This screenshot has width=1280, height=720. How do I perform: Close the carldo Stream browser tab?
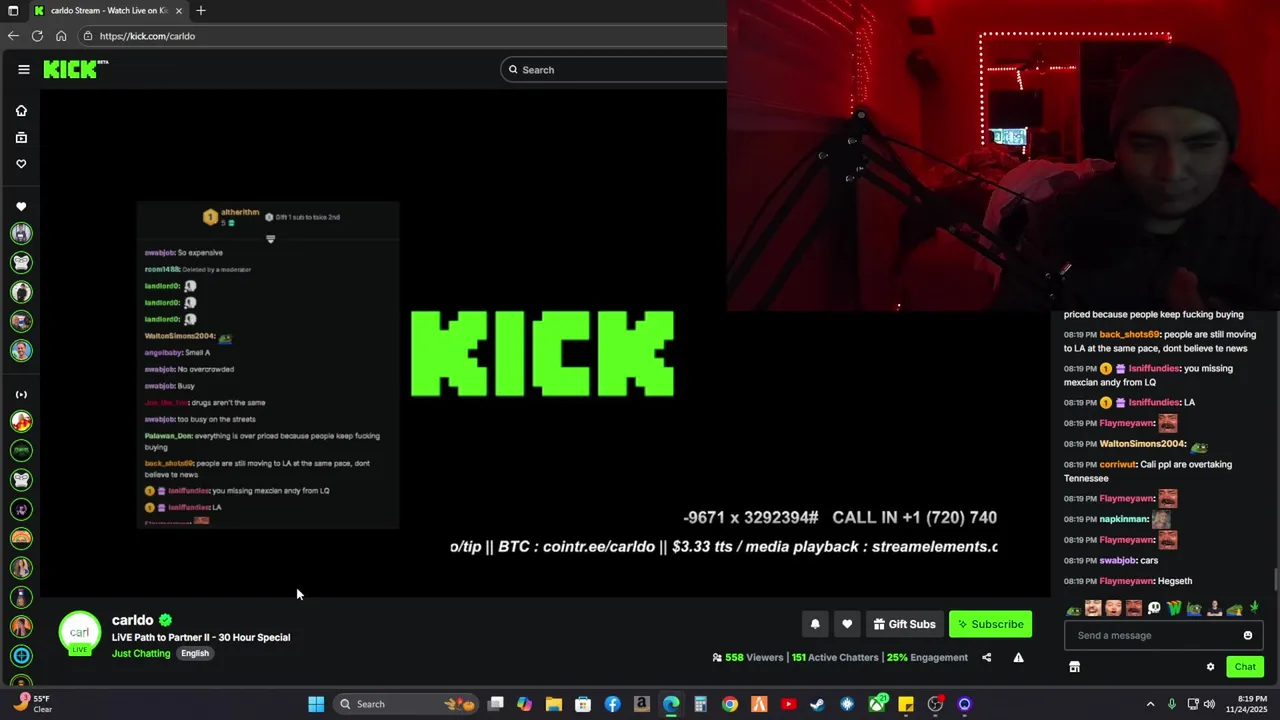tap(179, 10)
